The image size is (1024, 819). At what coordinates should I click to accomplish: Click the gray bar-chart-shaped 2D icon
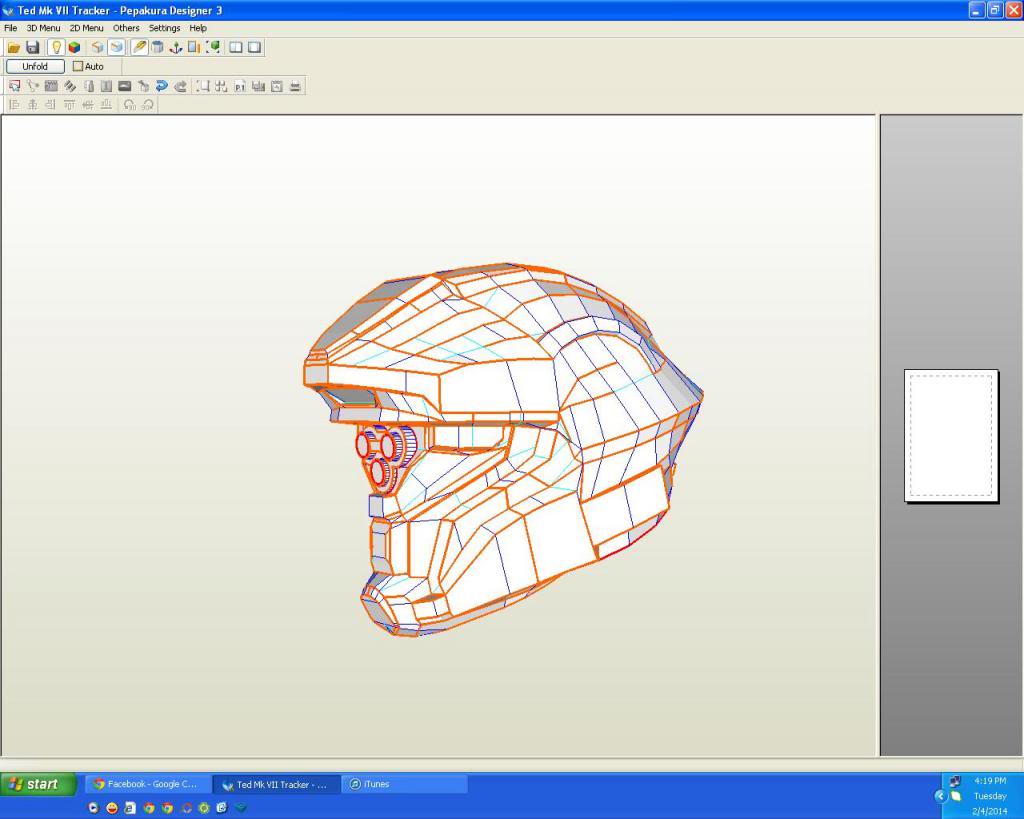pyautogui.click(x=259, y=86)
